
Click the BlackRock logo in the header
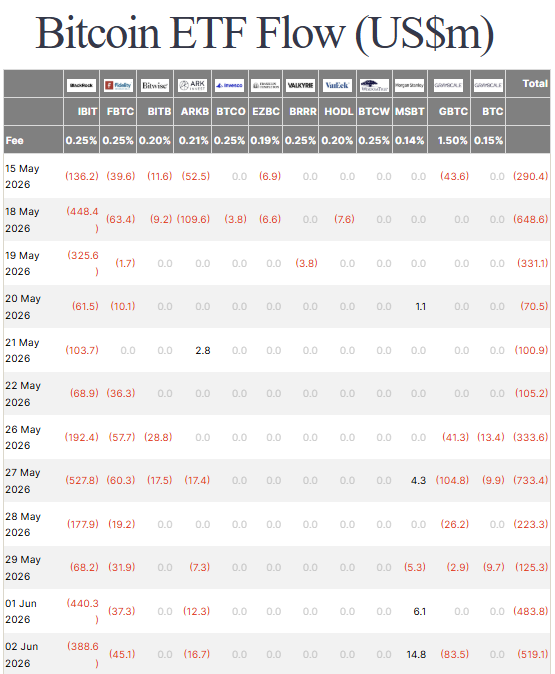81,85
